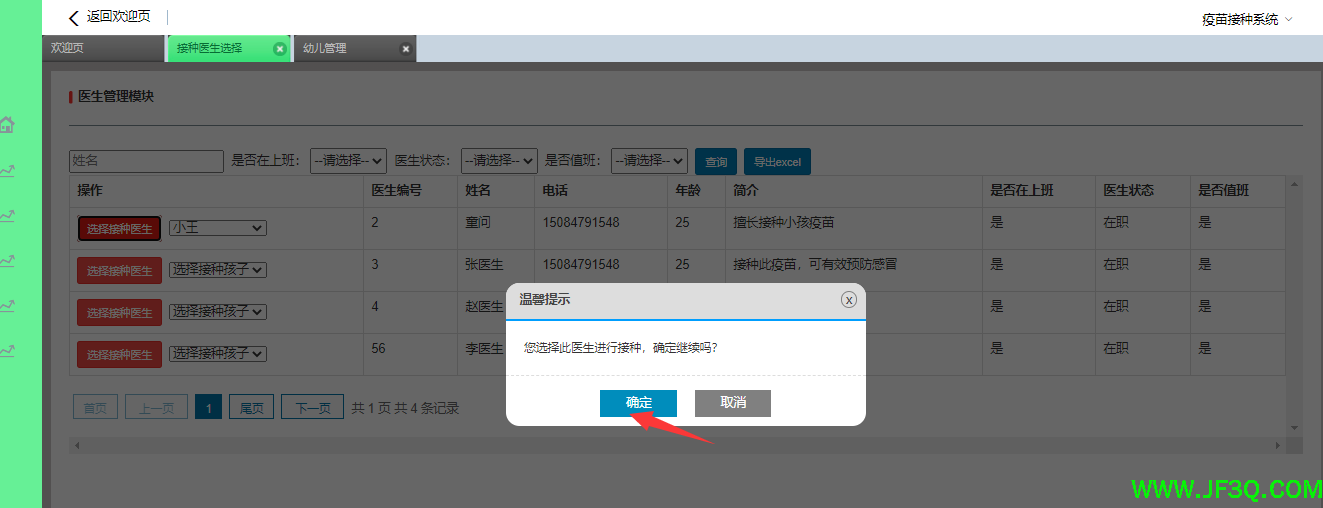1323x508 pixels.
Task: Close the 接种医生选择 tab
Action: (x=280, y=48)
